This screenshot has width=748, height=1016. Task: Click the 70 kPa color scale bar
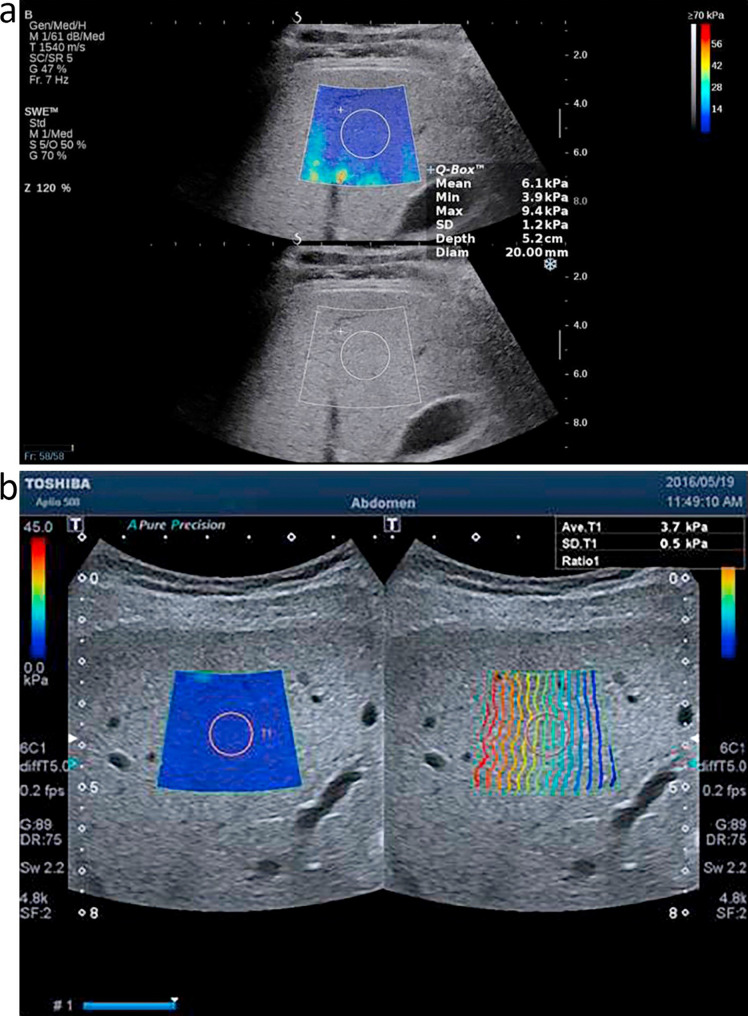[705, 78]
